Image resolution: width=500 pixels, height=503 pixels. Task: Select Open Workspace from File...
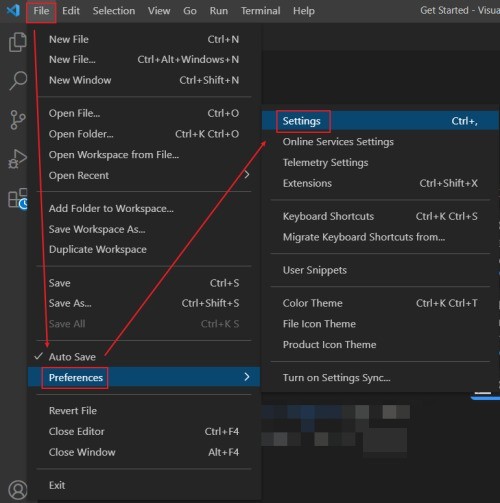click(144, 155)
